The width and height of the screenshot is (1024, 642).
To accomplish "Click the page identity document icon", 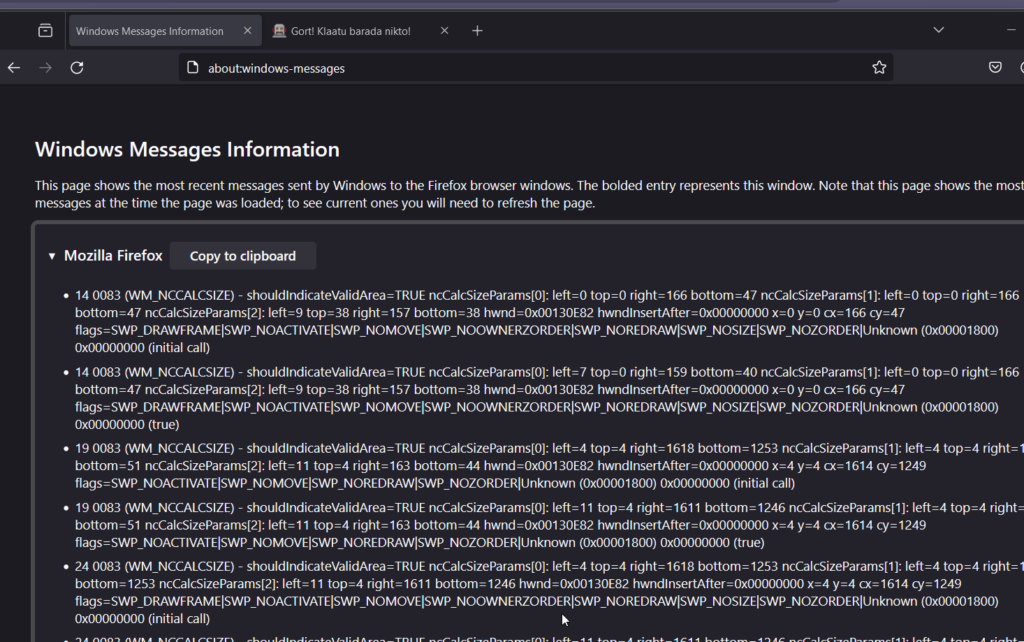I will pyautogui.click(x=193, y=68).
